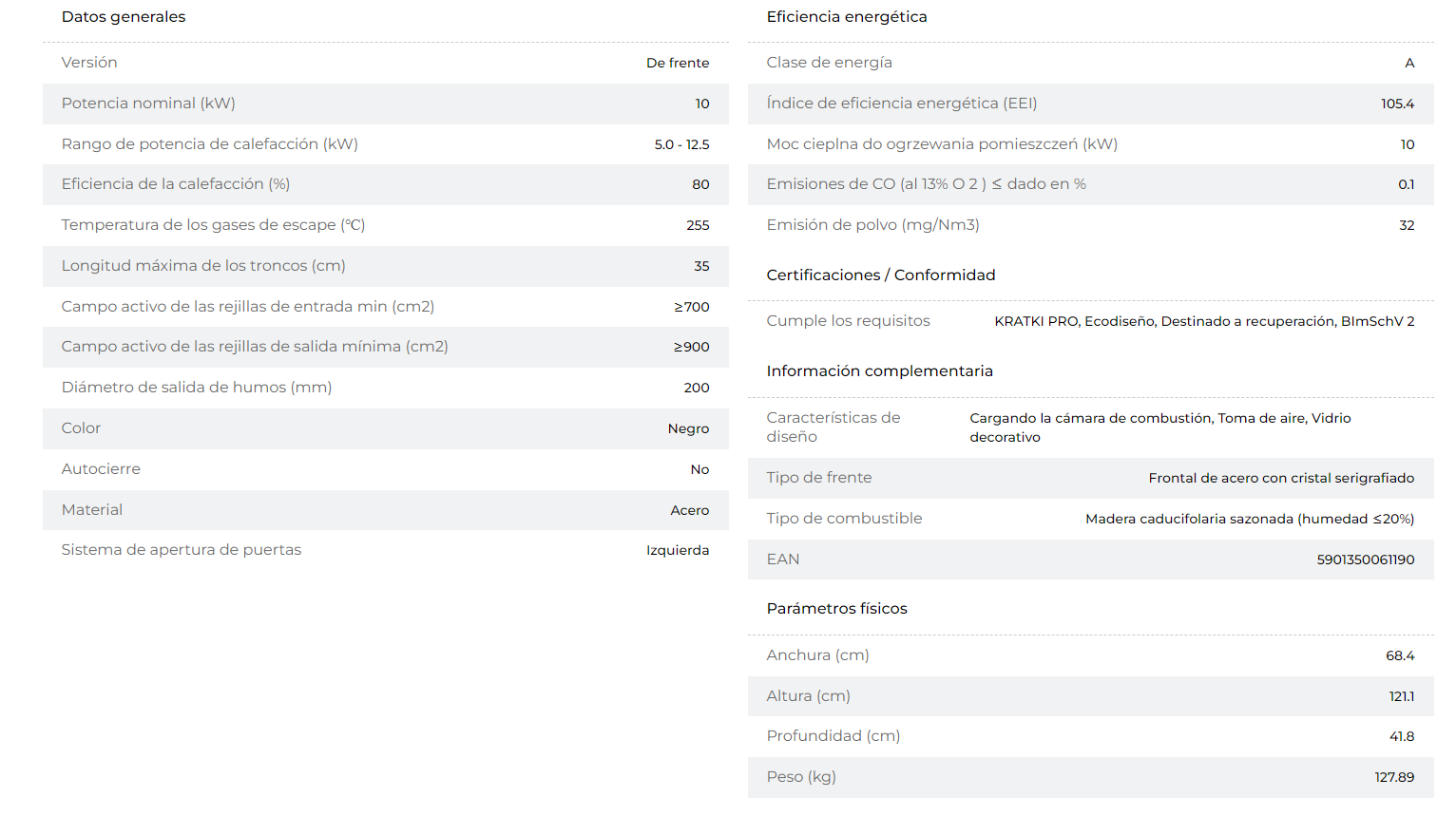Select the Eficiencia energética heading
The height and width of the screenshot is (816, 1456).
point(847,17)
